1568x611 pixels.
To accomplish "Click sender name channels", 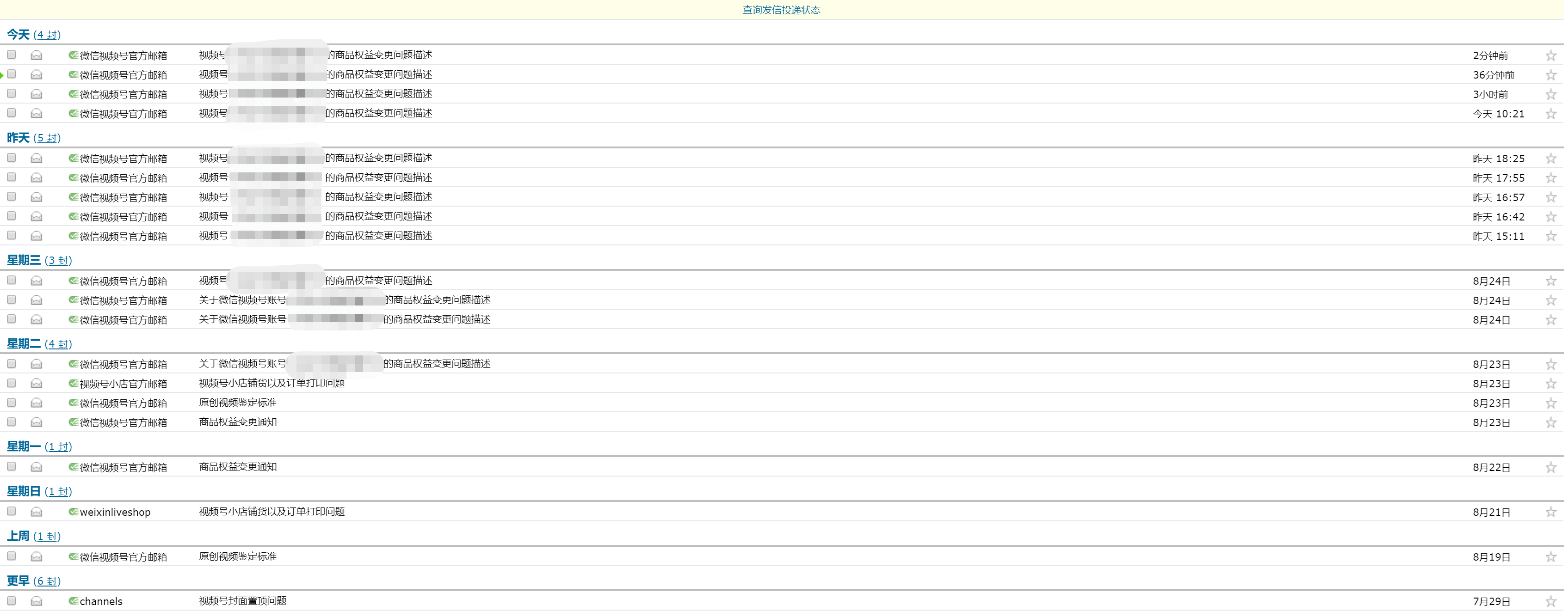I will 102,603.
